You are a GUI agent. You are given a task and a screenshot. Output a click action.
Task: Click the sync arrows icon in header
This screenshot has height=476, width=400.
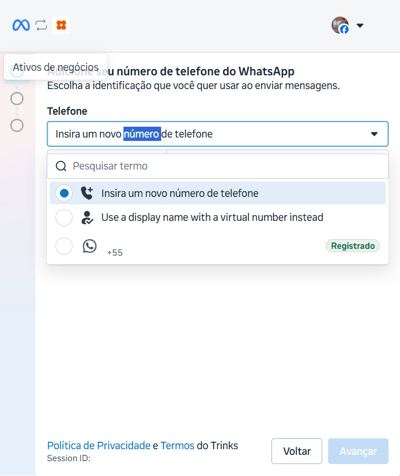(41, 25)
